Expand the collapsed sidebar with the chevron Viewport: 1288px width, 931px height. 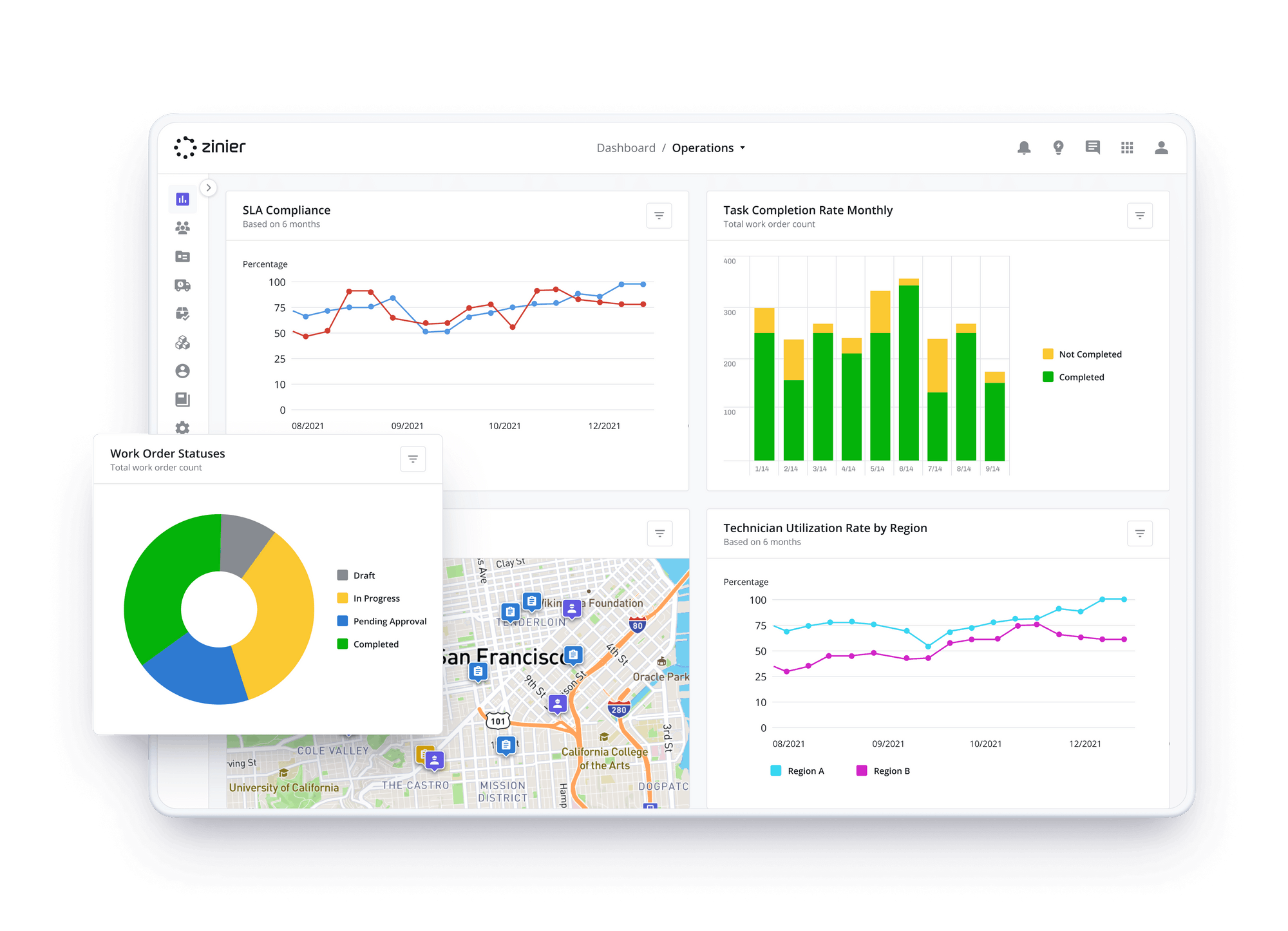point(208,187)
